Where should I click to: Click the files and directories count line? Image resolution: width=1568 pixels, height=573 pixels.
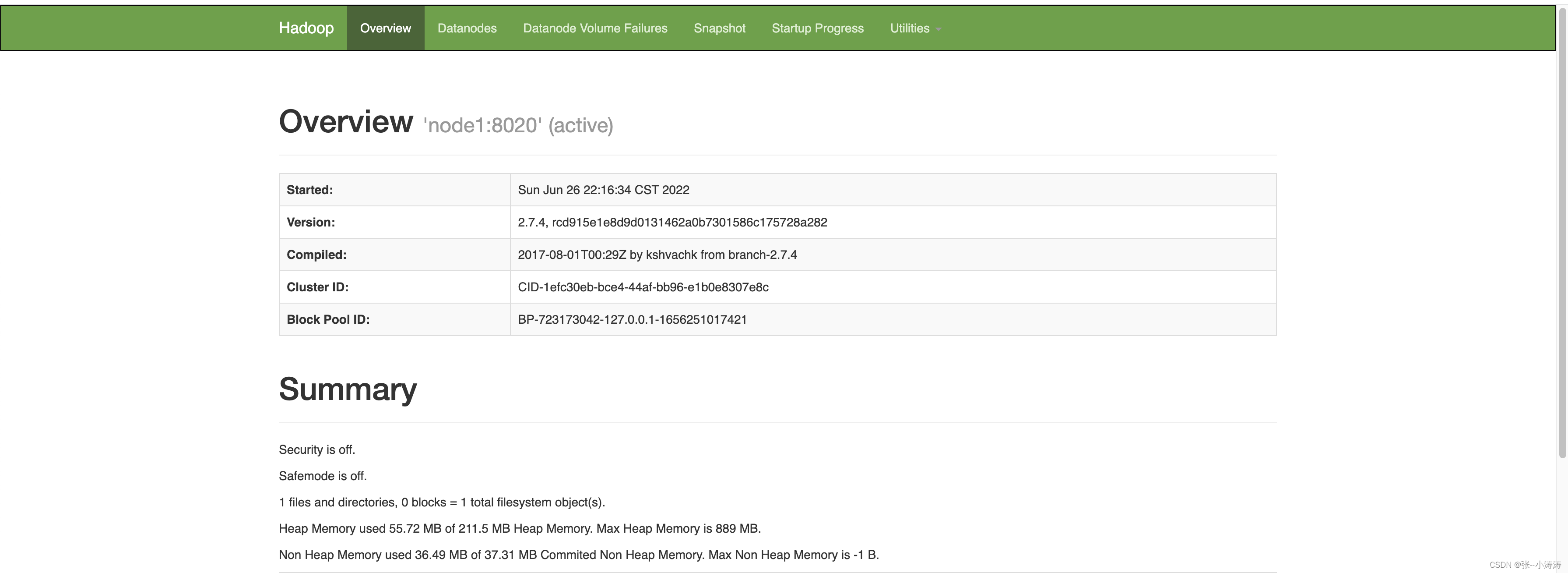(441, 502)
